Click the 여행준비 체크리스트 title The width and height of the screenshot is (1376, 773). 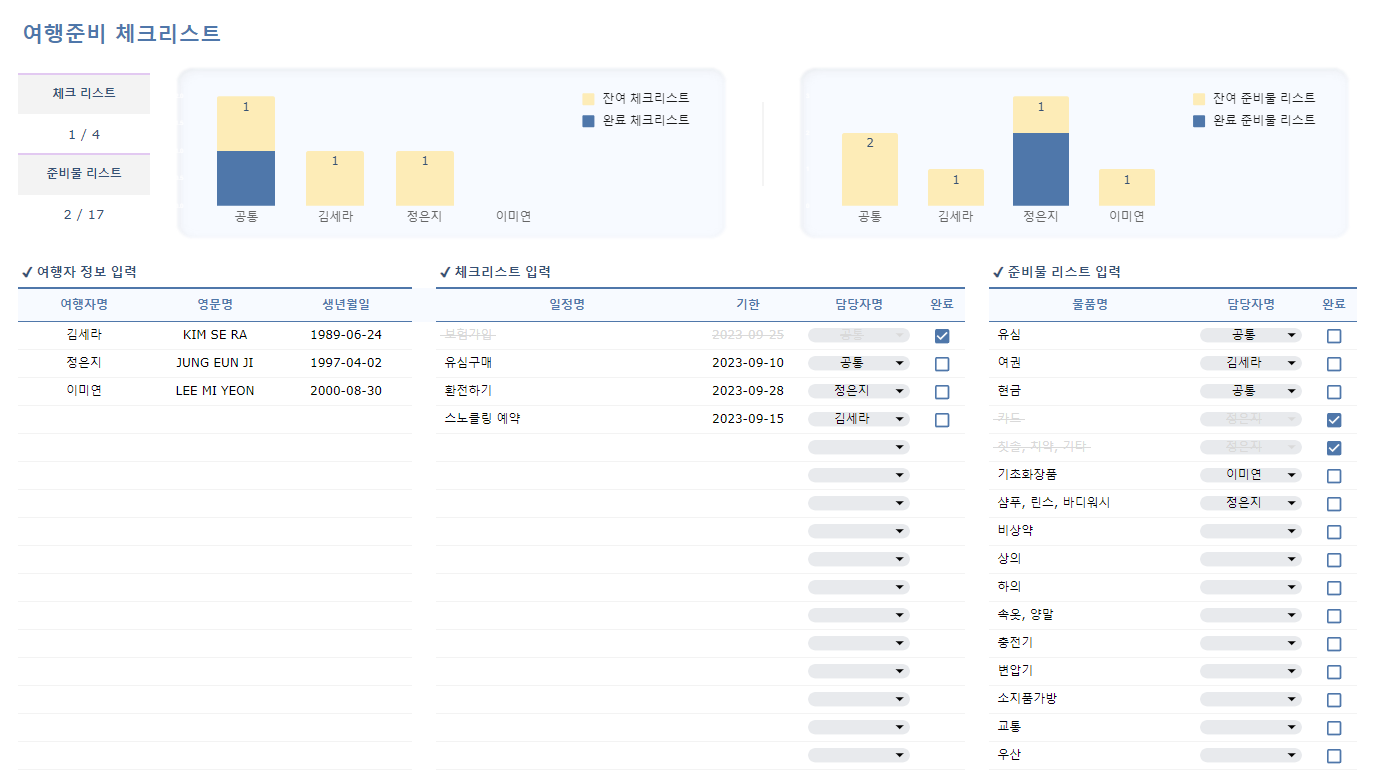click(121, 33)
